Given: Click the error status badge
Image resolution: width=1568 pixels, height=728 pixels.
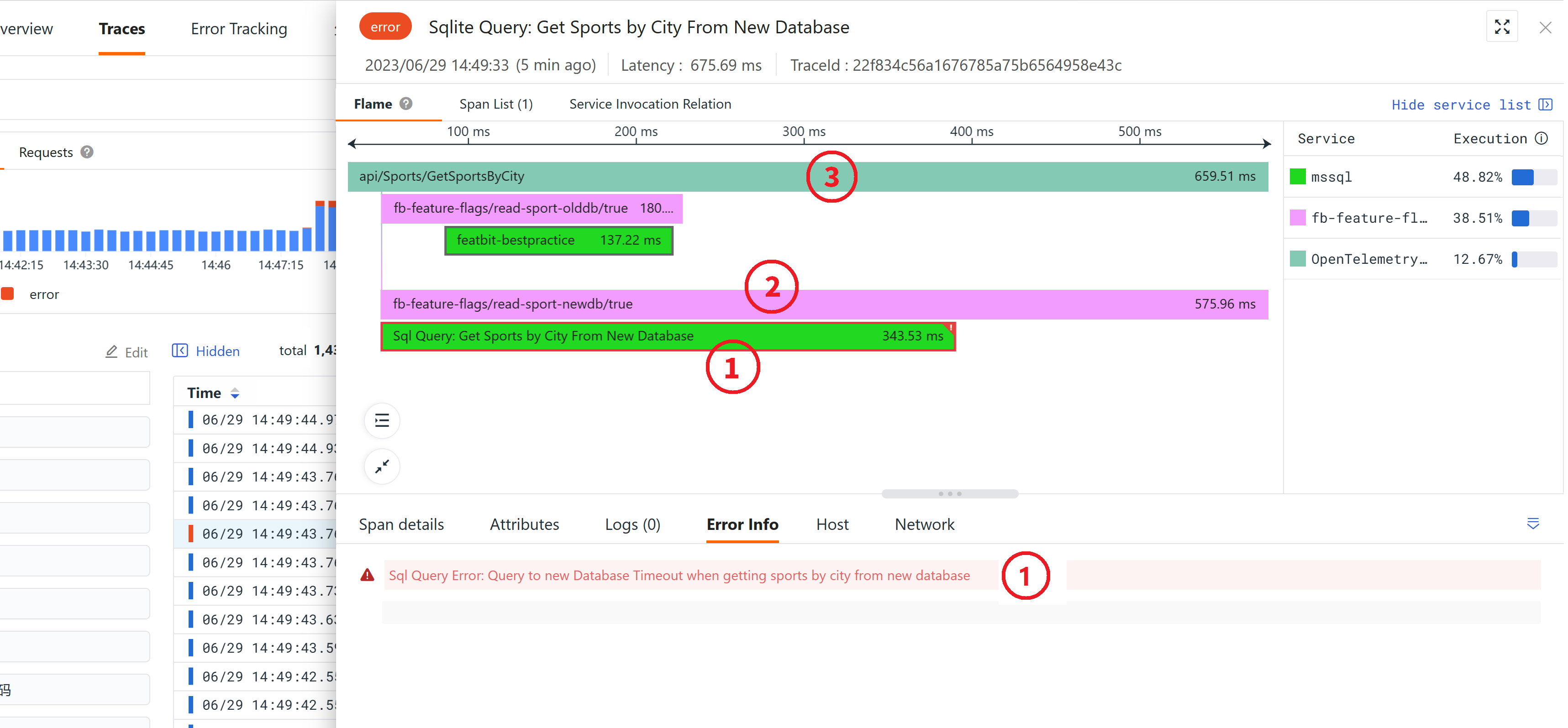Looking at the screenshot, I should coord(385,27).
